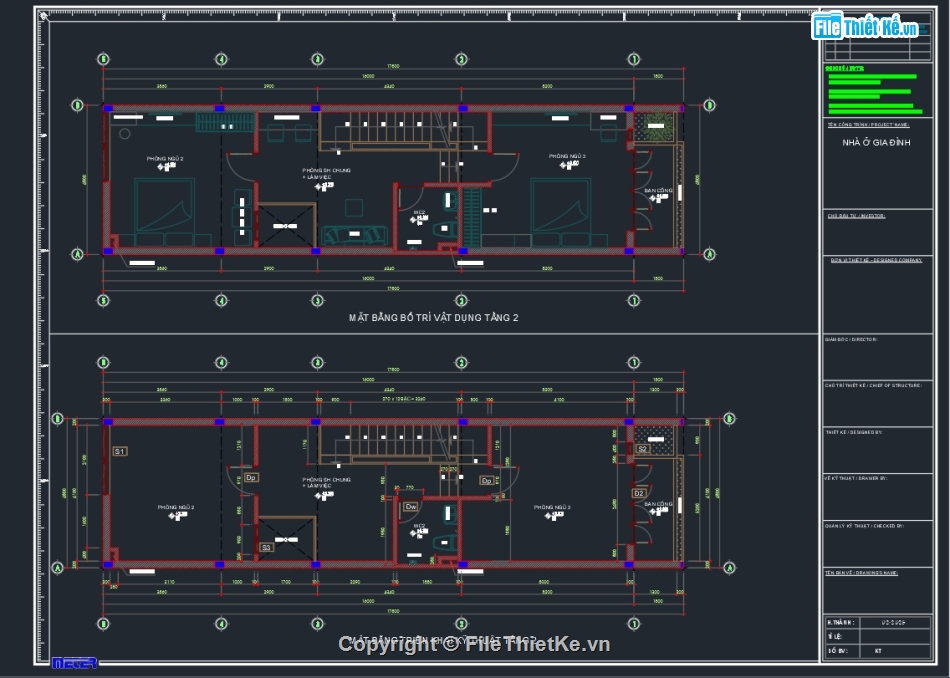The width and height of the screenshot is (950, 678).
Task: Click the sofa in the shared living room
Action: (355, 234)
